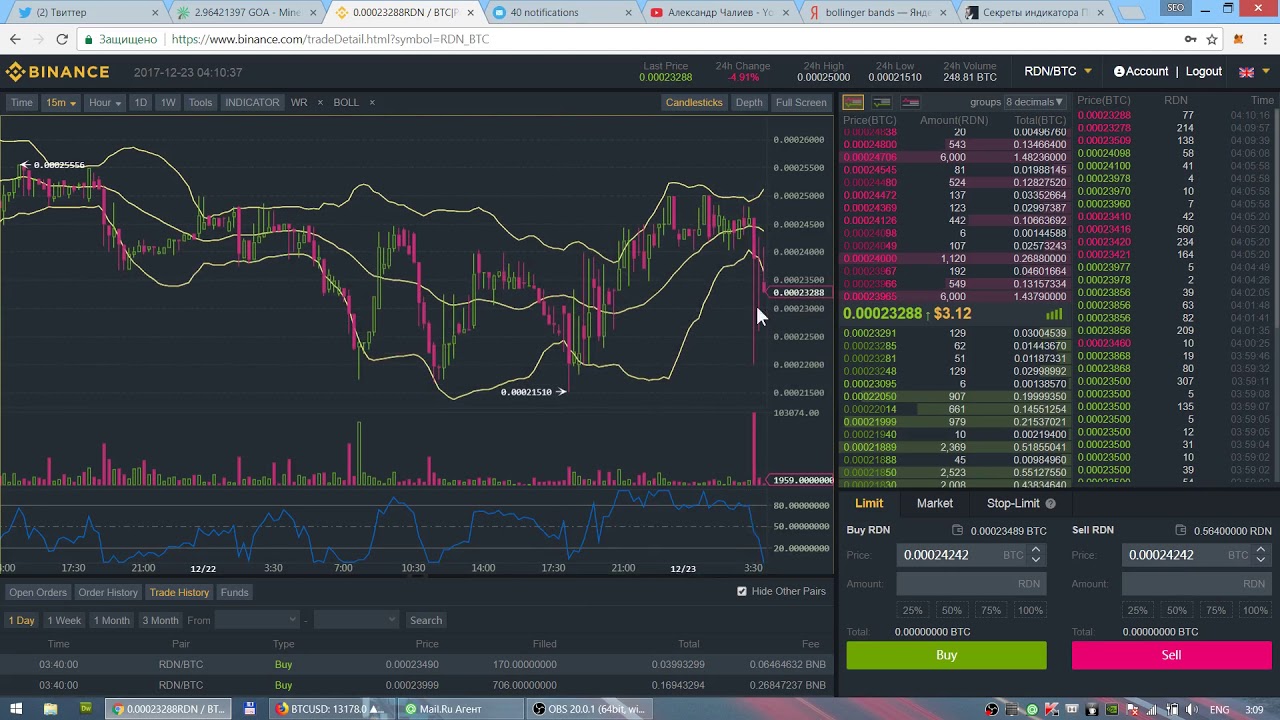Select 25% of sell amount
This screenshot has height=720, width=1280.
[x=1137, y=610]
